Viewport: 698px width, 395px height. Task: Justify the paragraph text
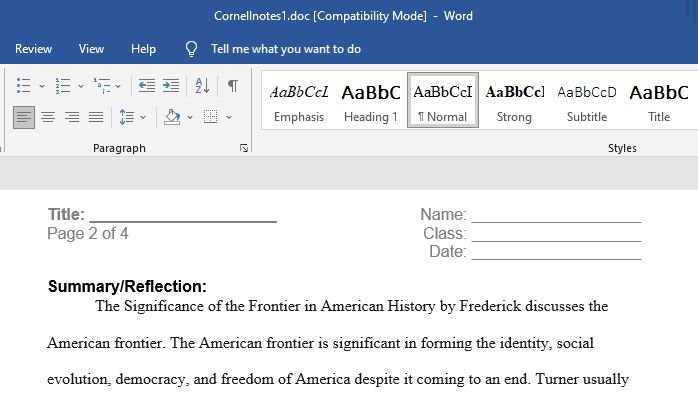tap(96, 117)
